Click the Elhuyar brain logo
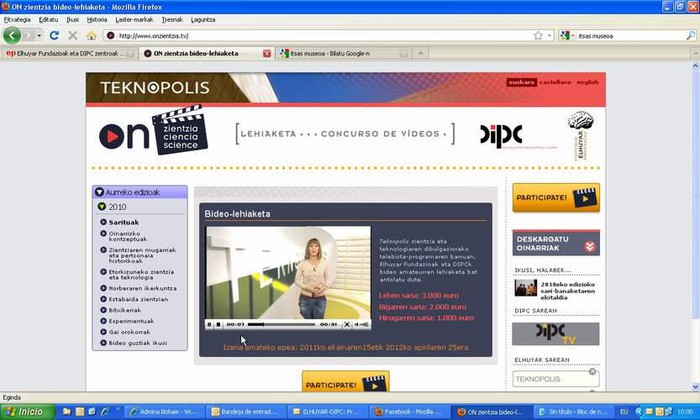The width and height of the screenshot is (700, 420). (580, 135)
